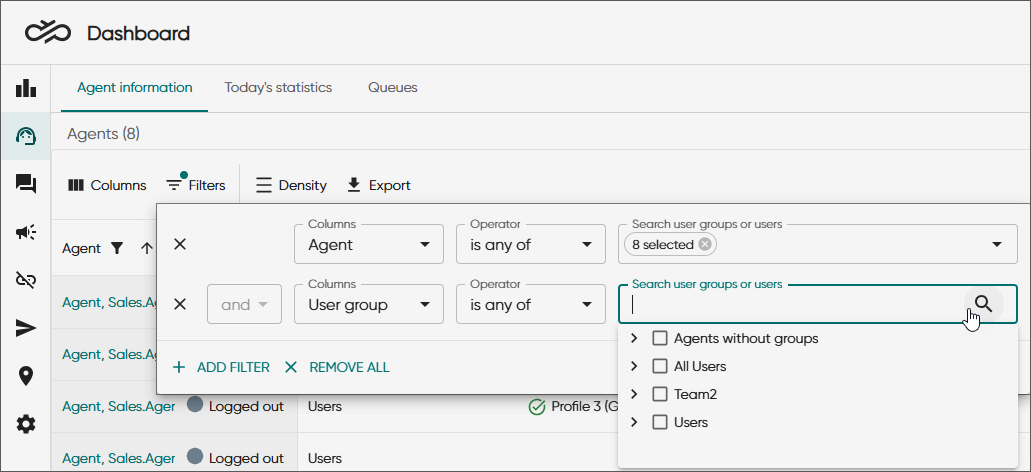Click the Search user groups input field
Screen dimensions: 1031x472
pyautogui.click(x=790, y=304)
